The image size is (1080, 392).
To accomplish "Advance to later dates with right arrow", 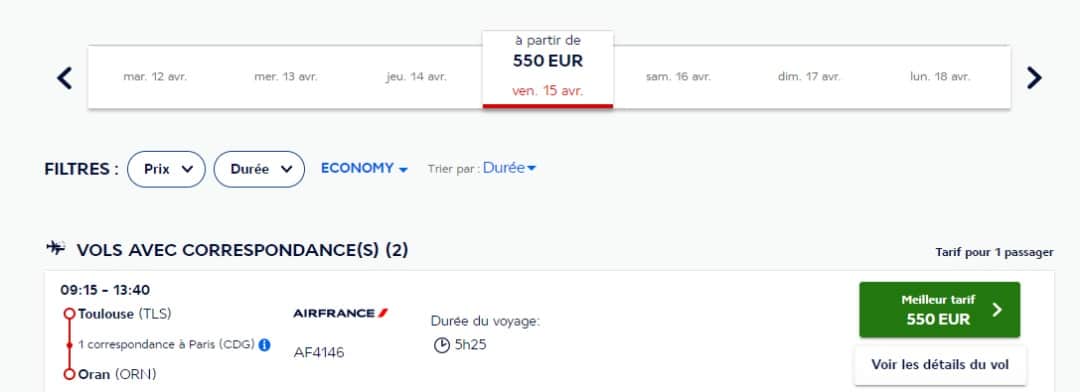I will pos(1034,78).
